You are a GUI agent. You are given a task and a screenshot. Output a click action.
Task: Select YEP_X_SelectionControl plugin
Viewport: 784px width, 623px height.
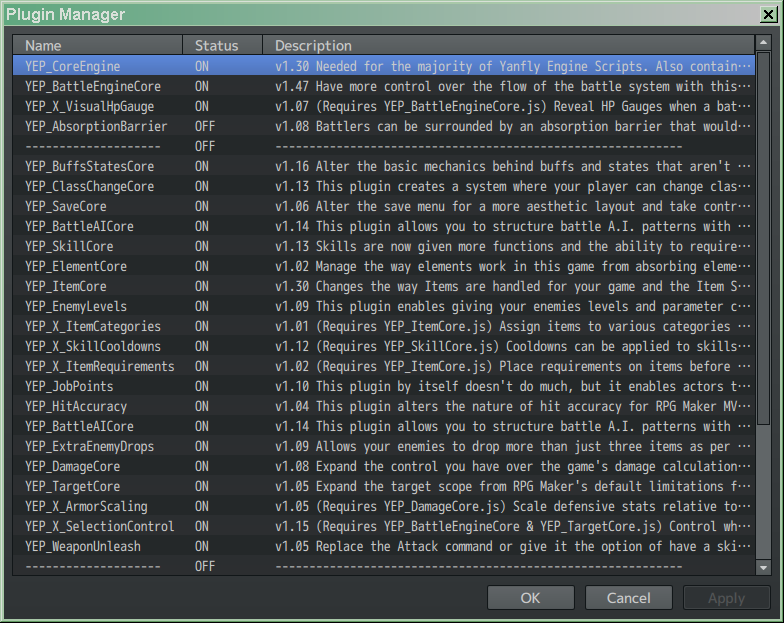pyautogui.click(x=384, y=526)
